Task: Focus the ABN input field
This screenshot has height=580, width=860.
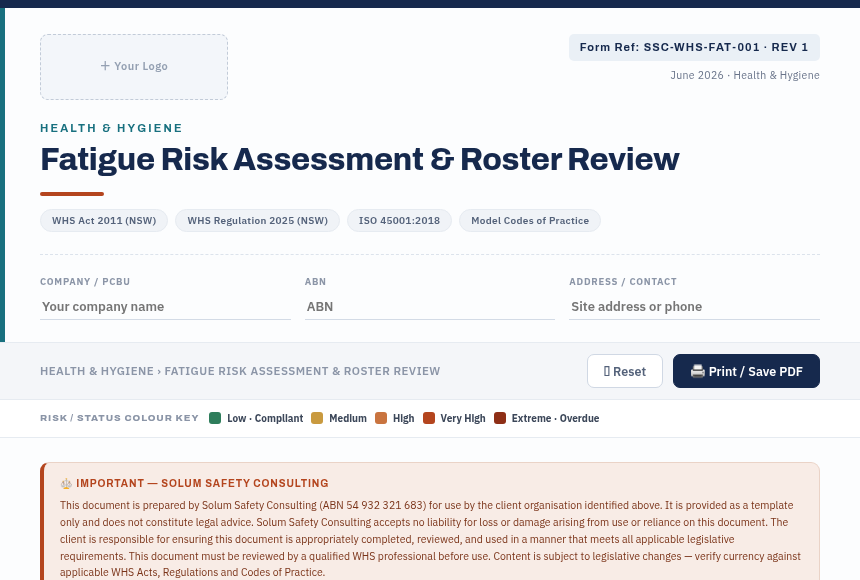Action: [x=429, y=307]
